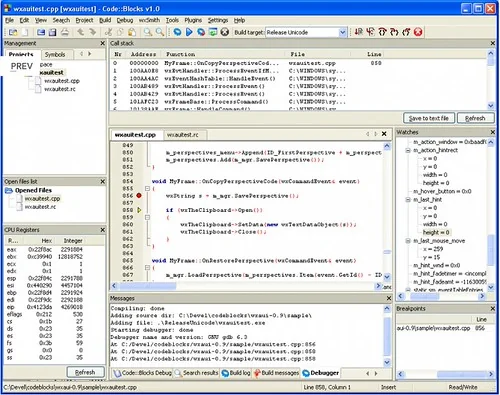
Task: Click the Save all files icon
Action: click(52, 32)
